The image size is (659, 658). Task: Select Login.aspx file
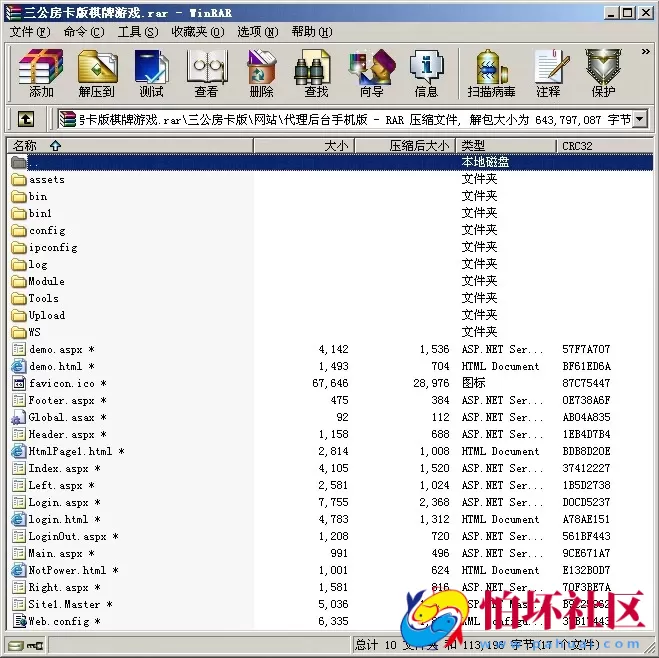pos(56,503)
